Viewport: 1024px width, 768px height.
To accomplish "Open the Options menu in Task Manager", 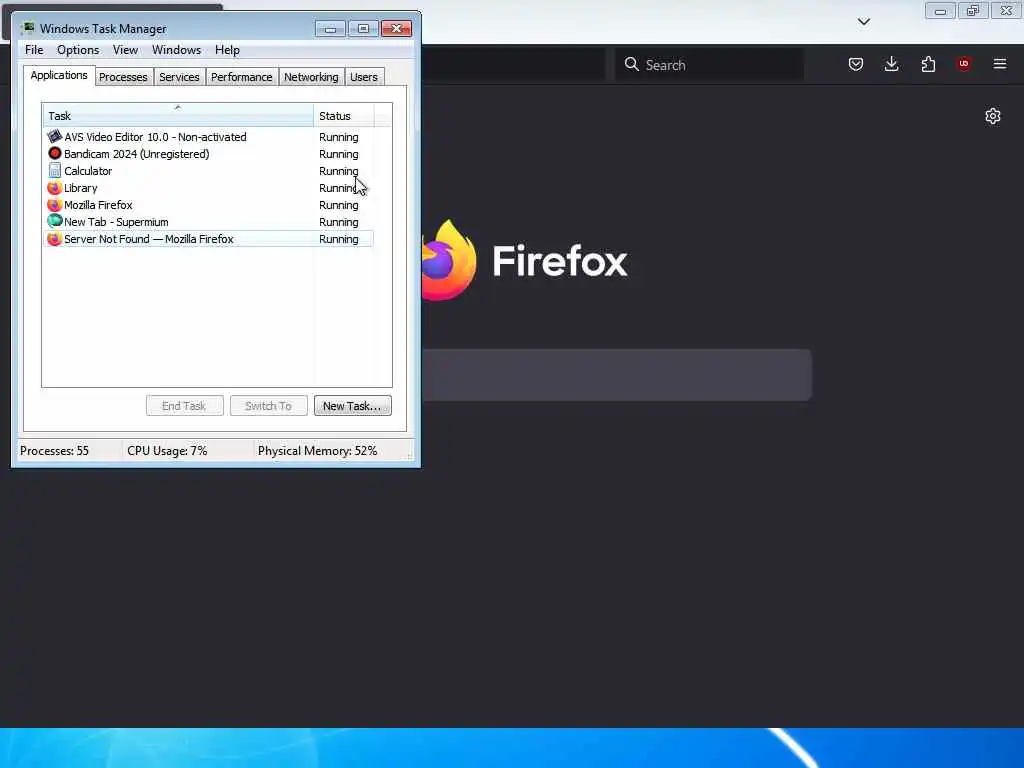I will coord(78,50).
